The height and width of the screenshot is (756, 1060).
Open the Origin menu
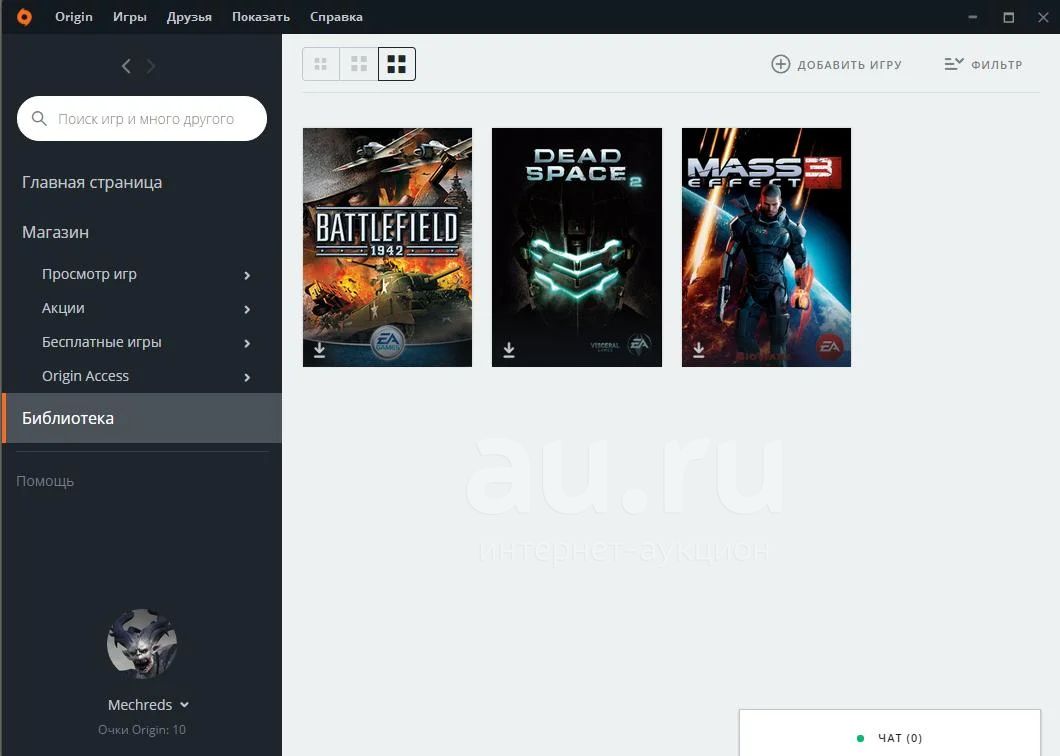(74, 17)
